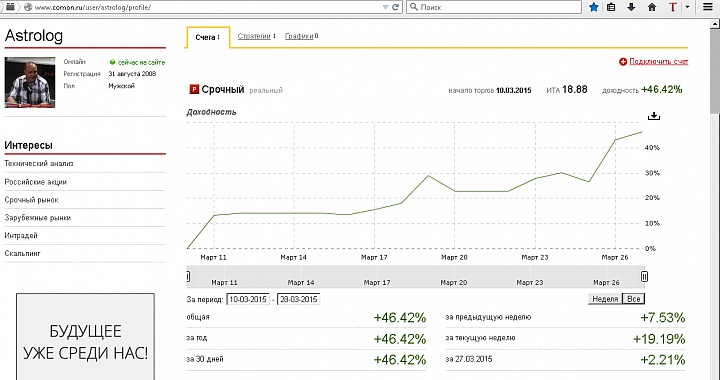Download chart data icon

(653, 116)
